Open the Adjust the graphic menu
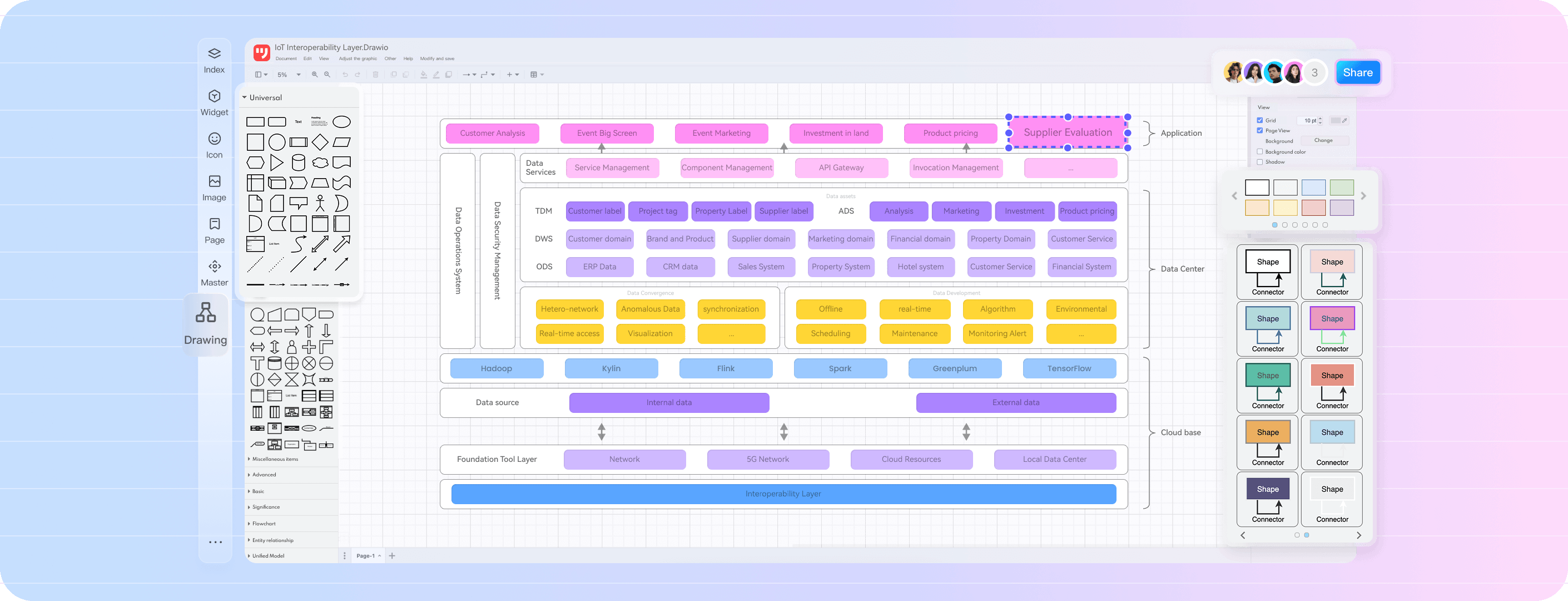 click(x=358, y=58)
